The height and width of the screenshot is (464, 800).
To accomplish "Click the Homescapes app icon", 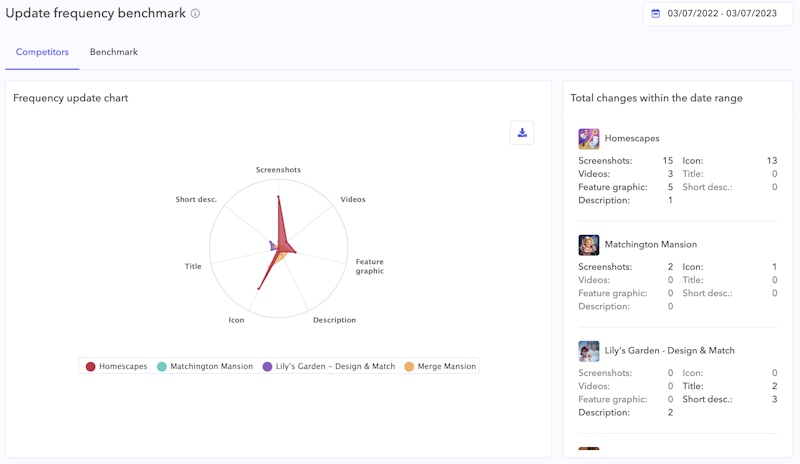I will (589, 139).
